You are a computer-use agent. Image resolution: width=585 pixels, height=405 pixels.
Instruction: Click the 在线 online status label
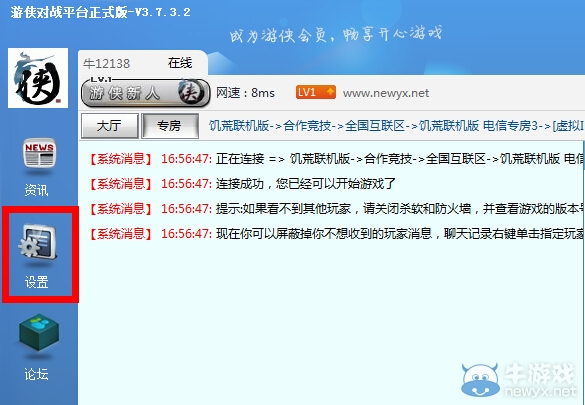click(x=180, y=63)
